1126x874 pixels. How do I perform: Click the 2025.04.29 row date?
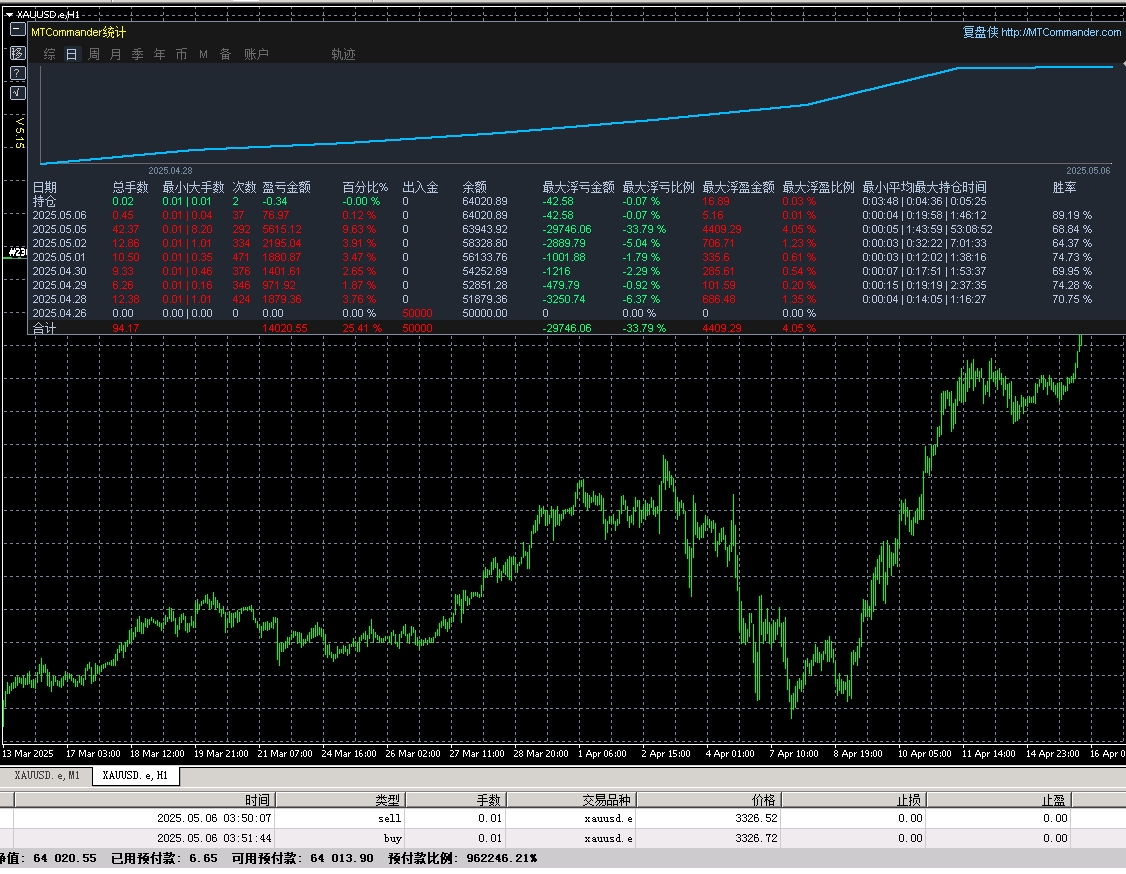(x=60, y=285)
